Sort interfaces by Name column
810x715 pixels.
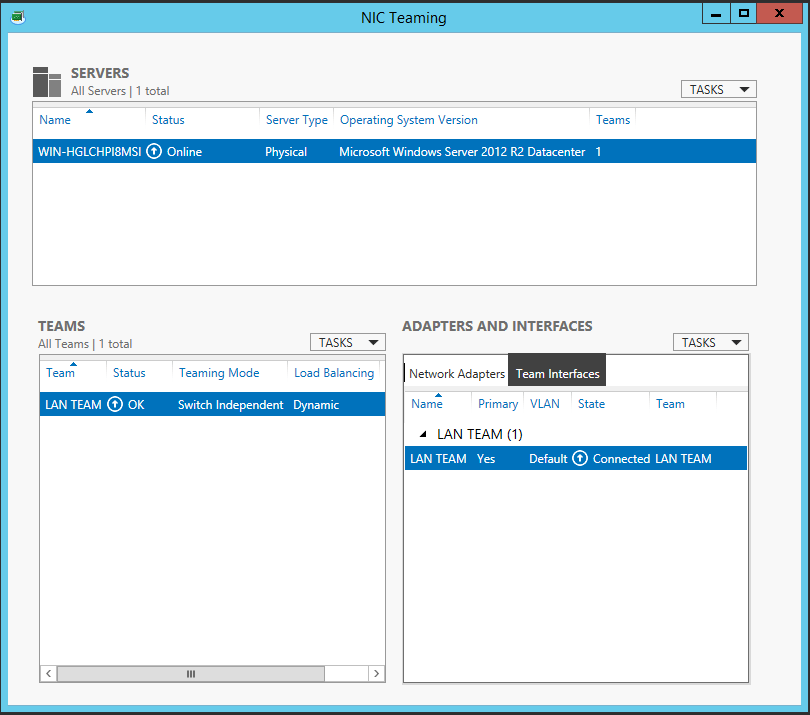[427, 404]
